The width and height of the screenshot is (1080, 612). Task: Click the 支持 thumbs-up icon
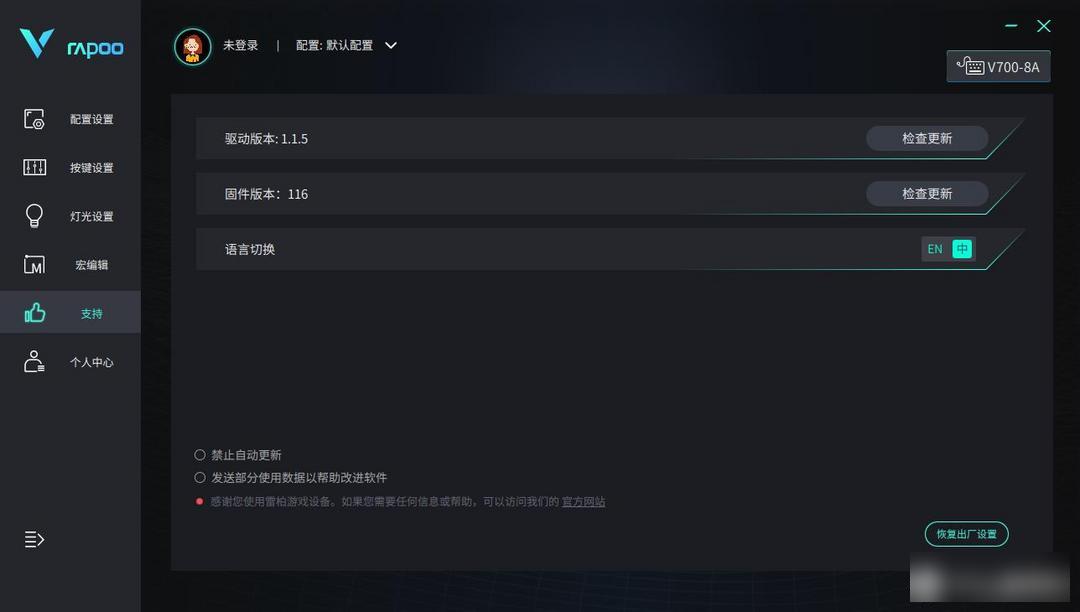pyautogui.click(x=34, y=313)
